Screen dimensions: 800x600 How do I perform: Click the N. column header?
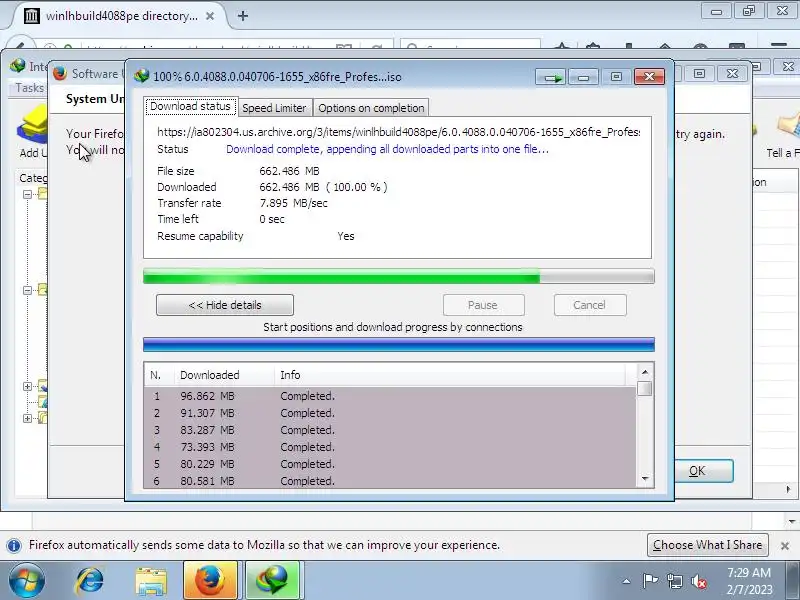click(x=159, y=375)
